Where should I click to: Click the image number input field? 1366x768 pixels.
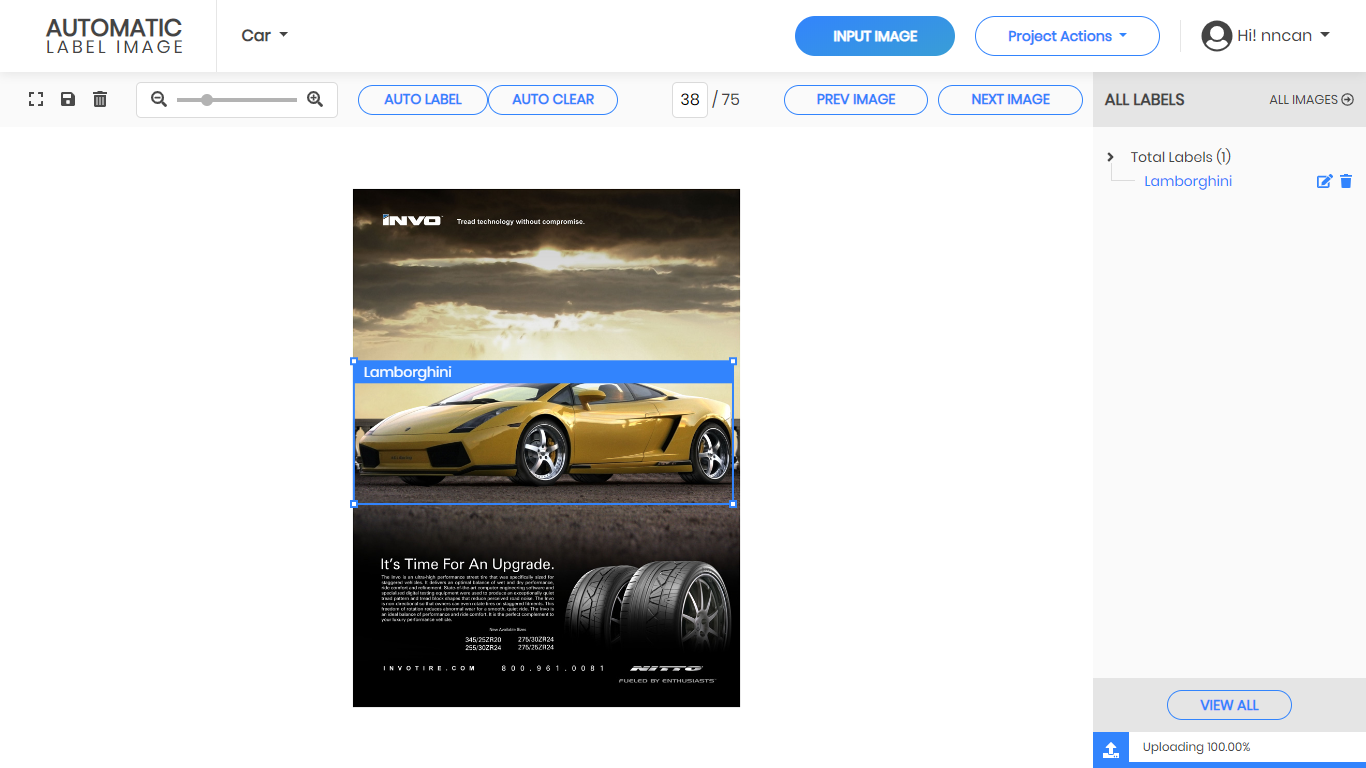pyautogui.click(x=690, y=100)
